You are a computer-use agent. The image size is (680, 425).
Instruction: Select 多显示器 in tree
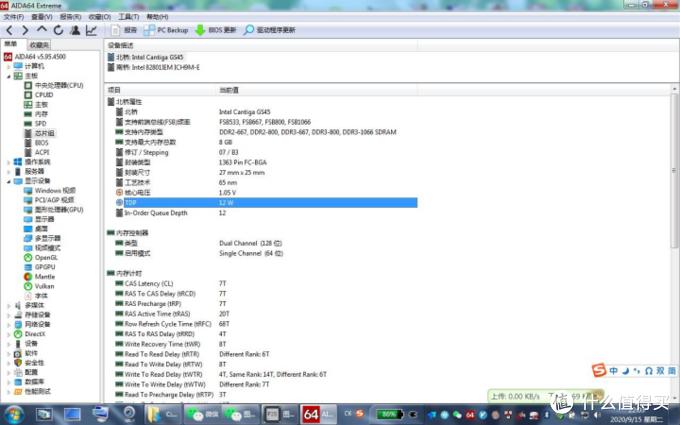pyautogui.click(x=42, y=238)
